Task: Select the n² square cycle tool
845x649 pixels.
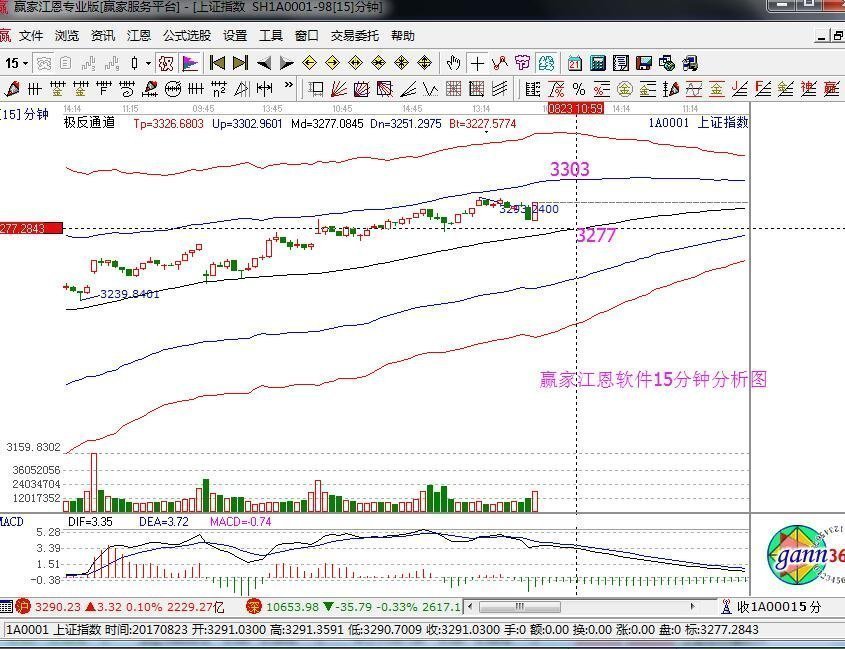Action: (x=219, y=89)
